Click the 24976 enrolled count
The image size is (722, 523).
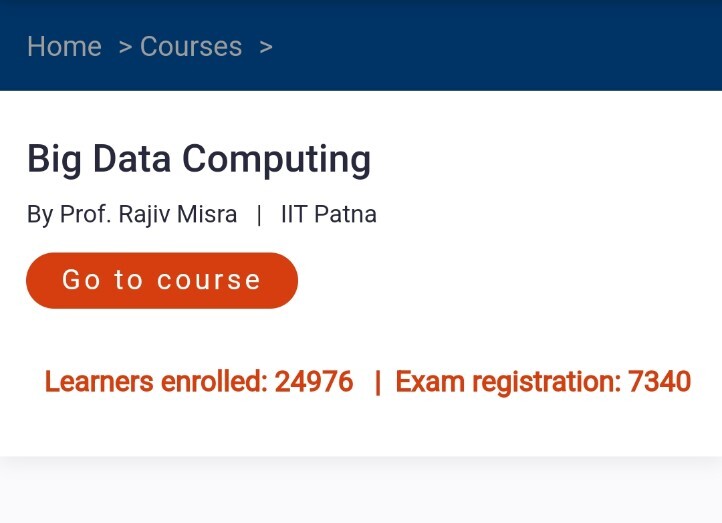click(314, 382)
